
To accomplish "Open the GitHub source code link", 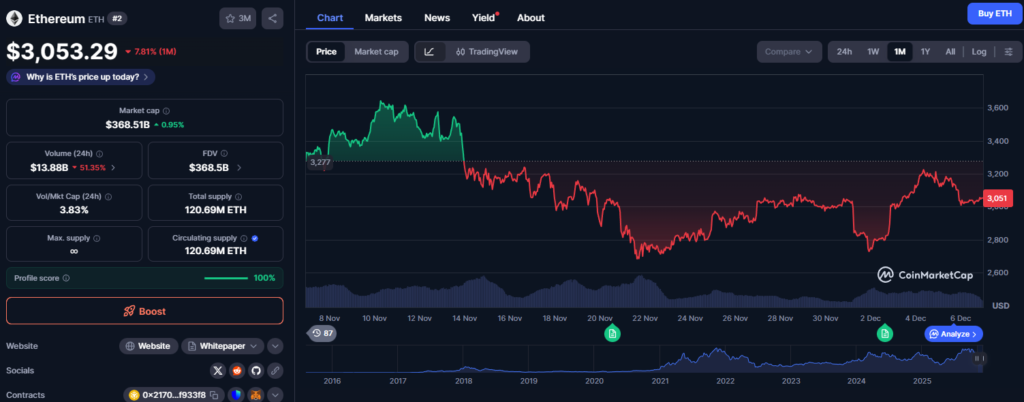I will click(256, 370).
